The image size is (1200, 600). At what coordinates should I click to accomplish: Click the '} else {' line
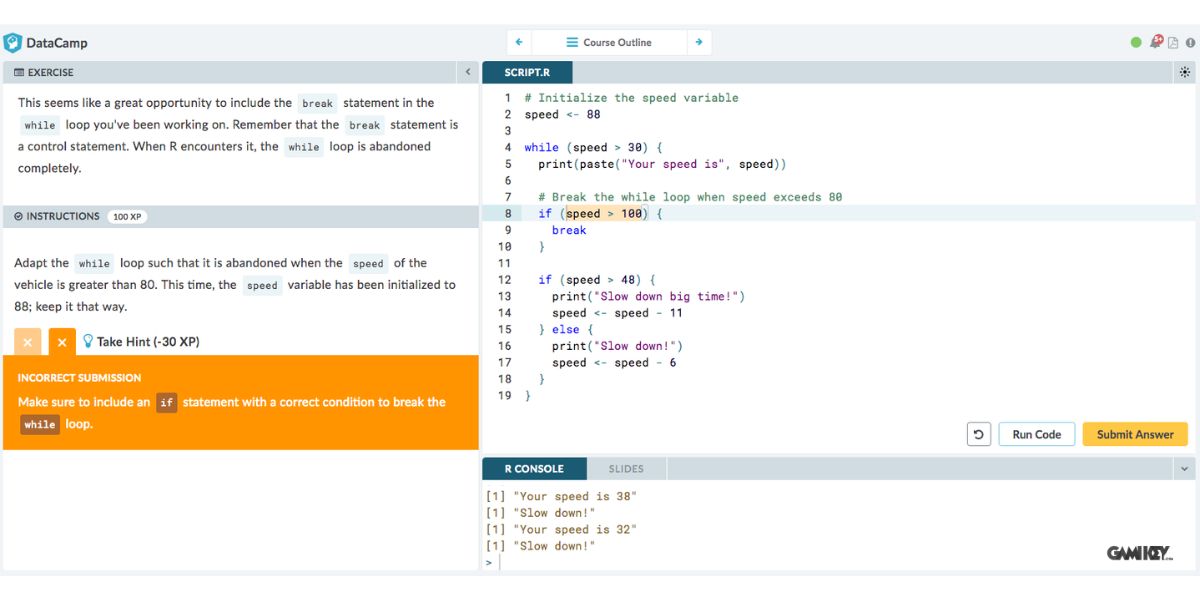point(566,329)
